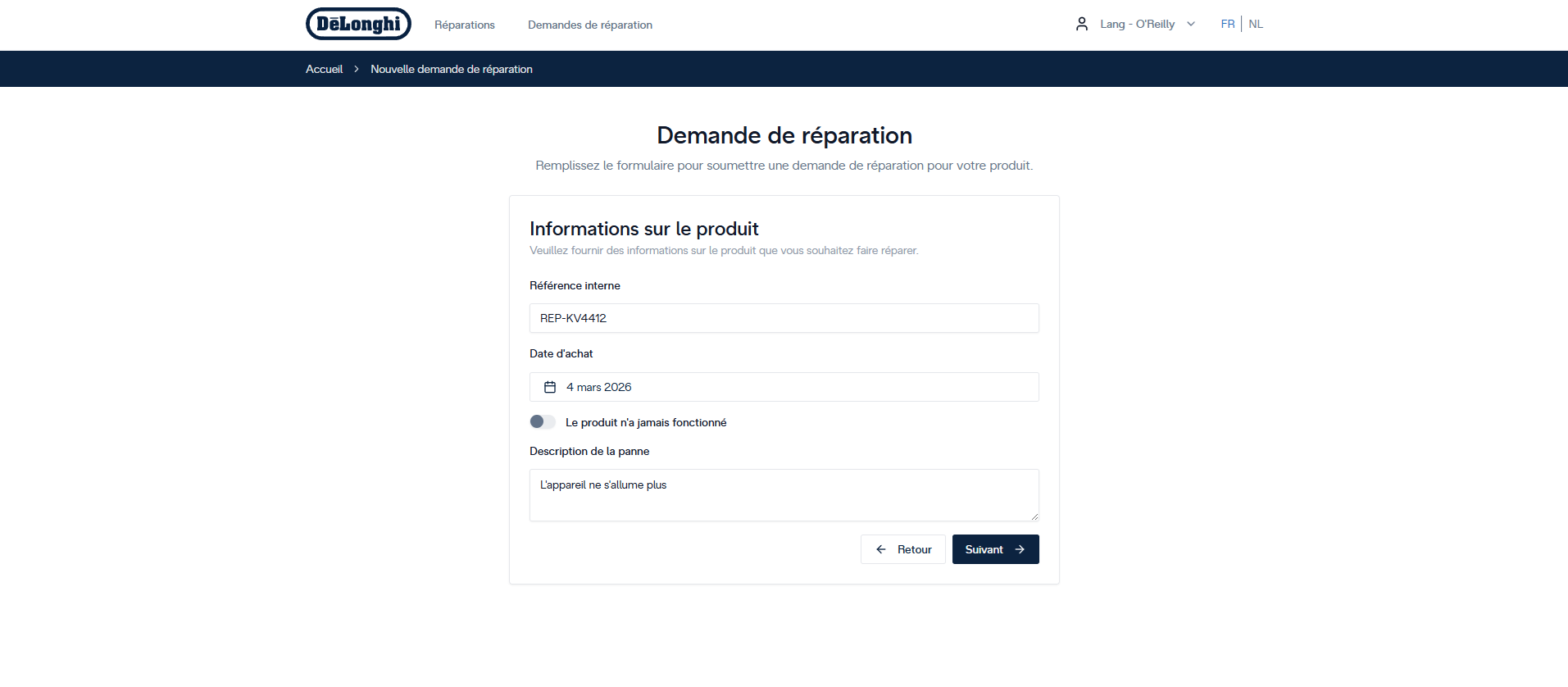1568x687 pixels.
Task: Click the Retour button text
Action: tap(914, 549)
